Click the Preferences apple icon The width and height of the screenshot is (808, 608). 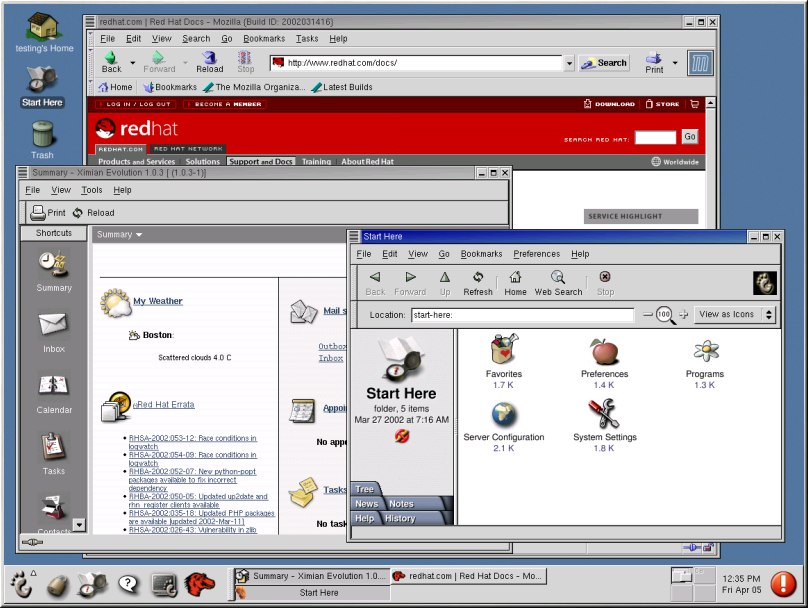(604, 352)
